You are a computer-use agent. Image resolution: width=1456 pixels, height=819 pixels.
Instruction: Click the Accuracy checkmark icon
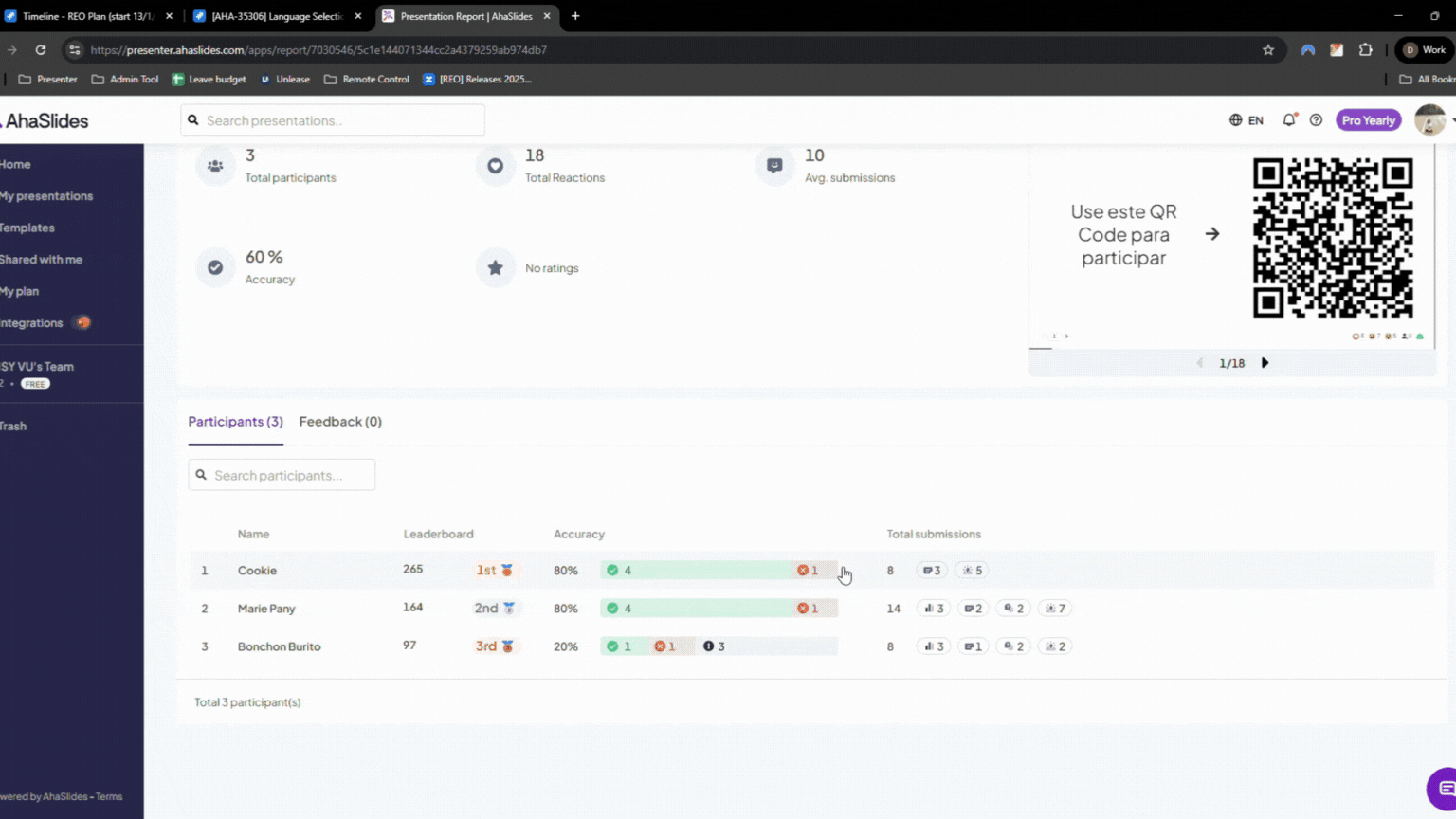(215, 267)
